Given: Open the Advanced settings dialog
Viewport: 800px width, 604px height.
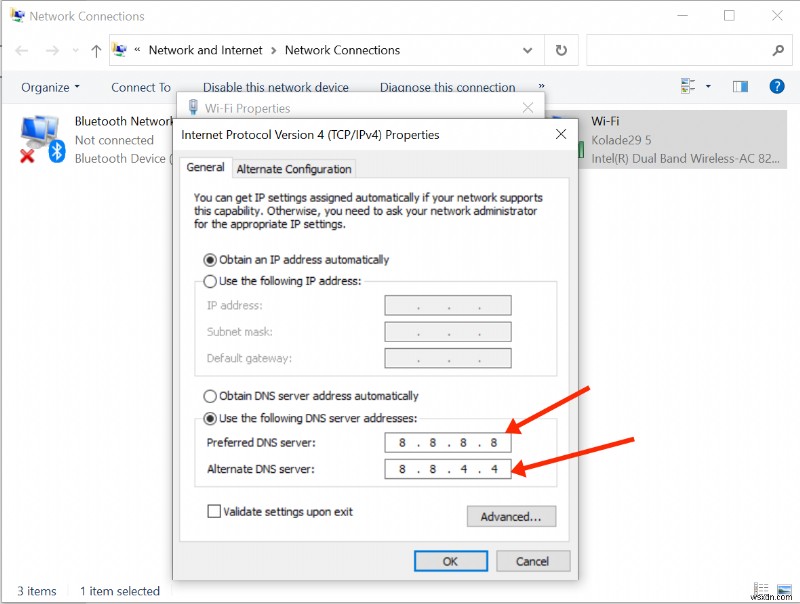Looking at the screenshot, I should coord(511,516).
